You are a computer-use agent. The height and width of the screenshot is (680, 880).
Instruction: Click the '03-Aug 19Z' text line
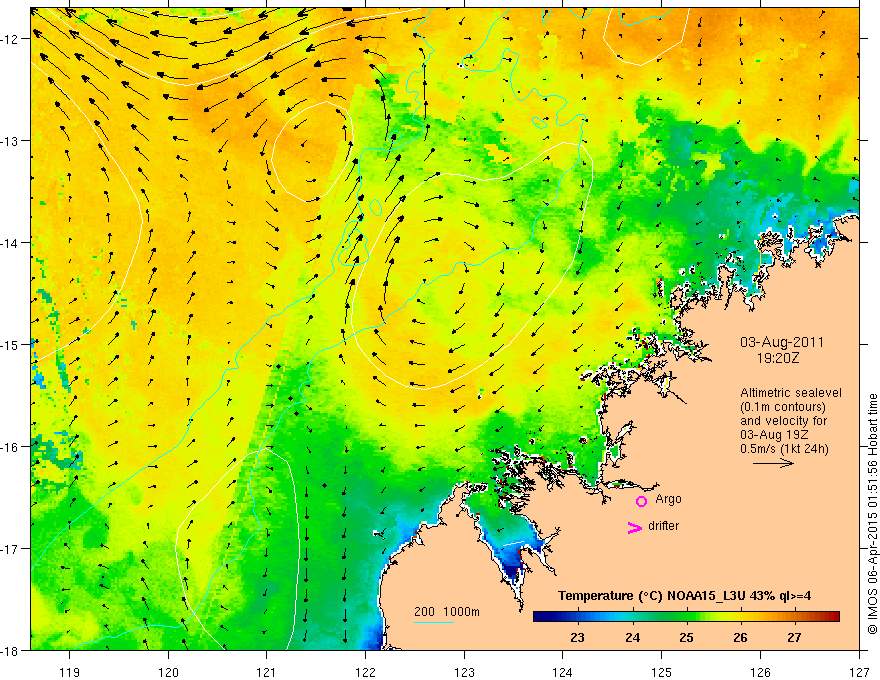pos(775,435)
